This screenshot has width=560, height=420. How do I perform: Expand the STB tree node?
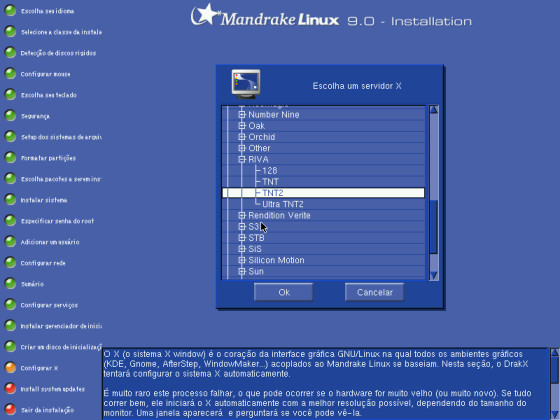coord(242,238)
